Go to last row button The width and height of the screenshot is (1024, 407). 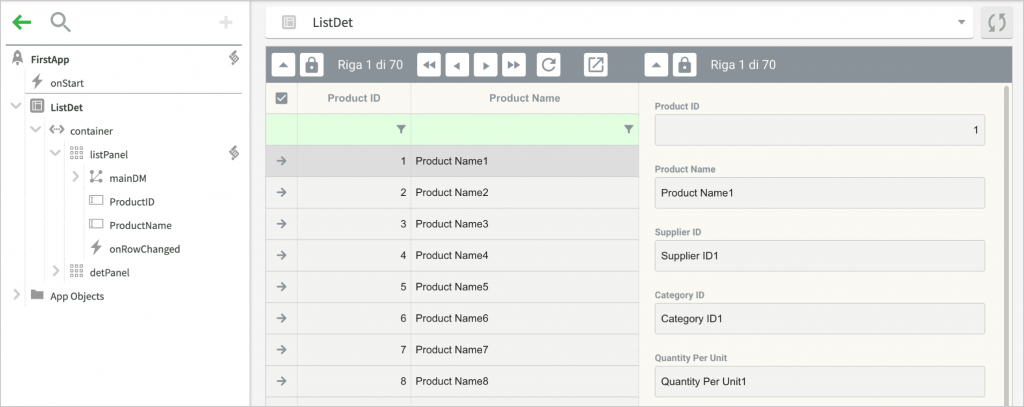[x=514, y=65]
